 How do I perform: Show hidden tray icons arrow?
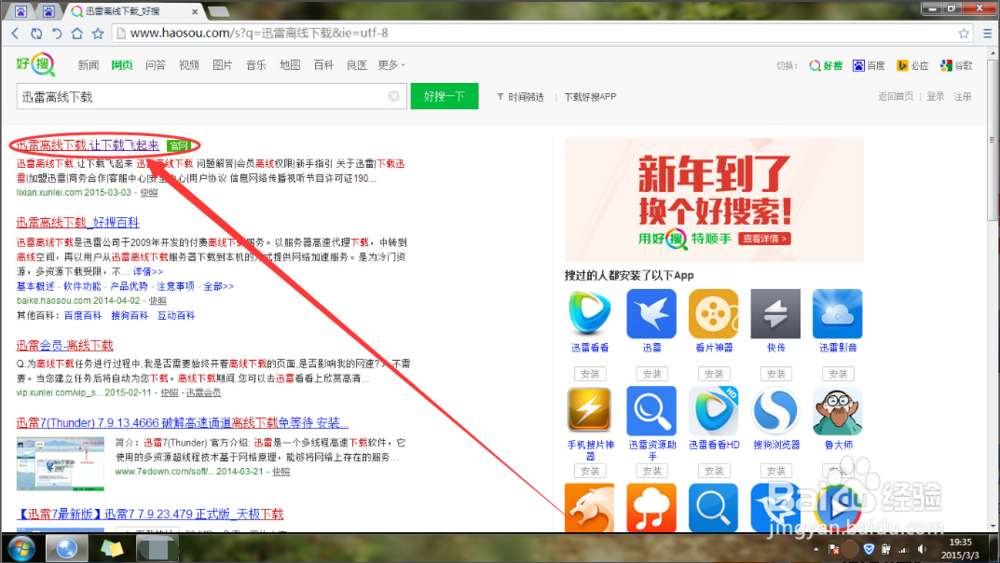(x=816, y=549)
